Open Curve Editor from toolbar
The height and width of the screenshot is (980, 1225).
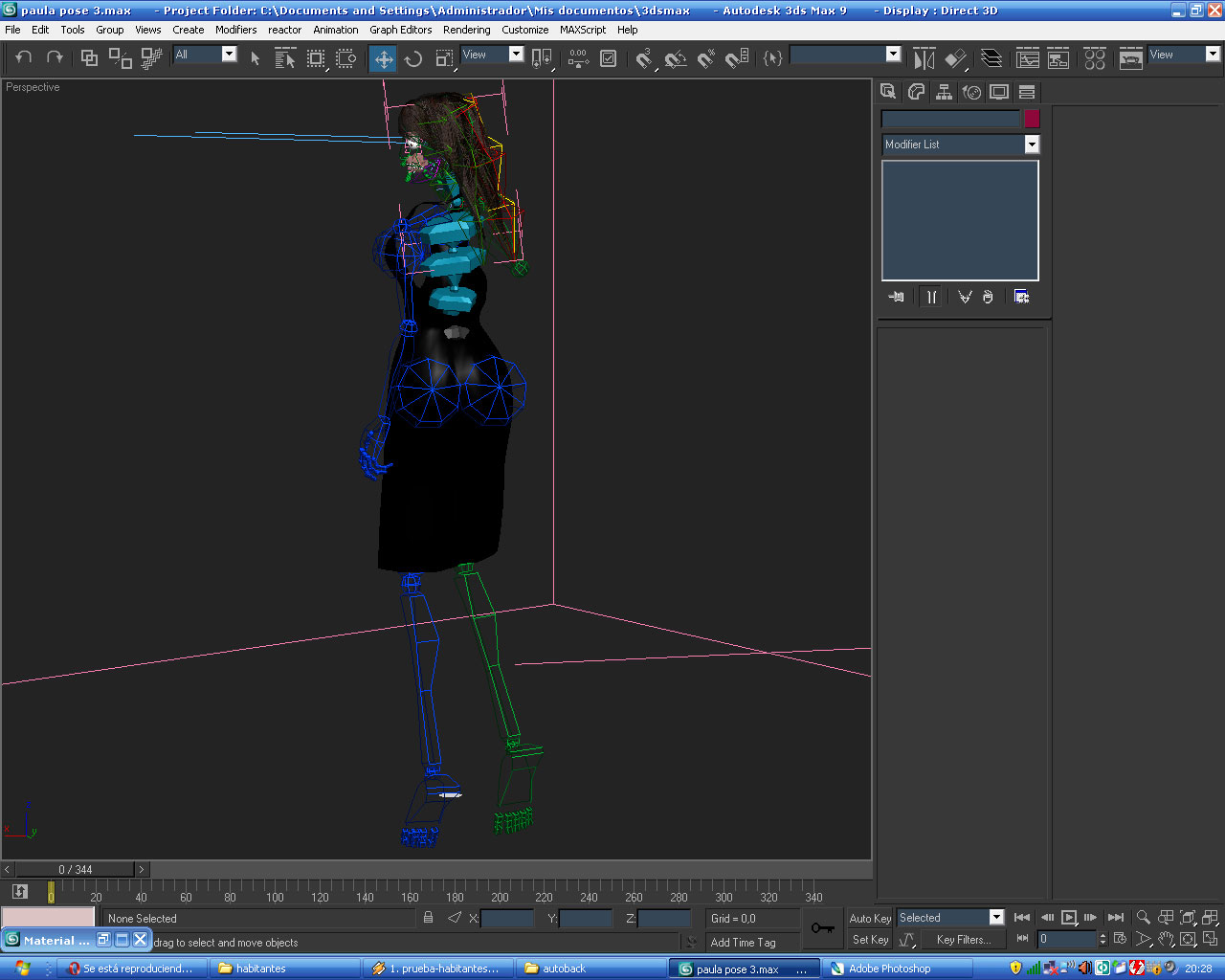(x=1028, y=58)
